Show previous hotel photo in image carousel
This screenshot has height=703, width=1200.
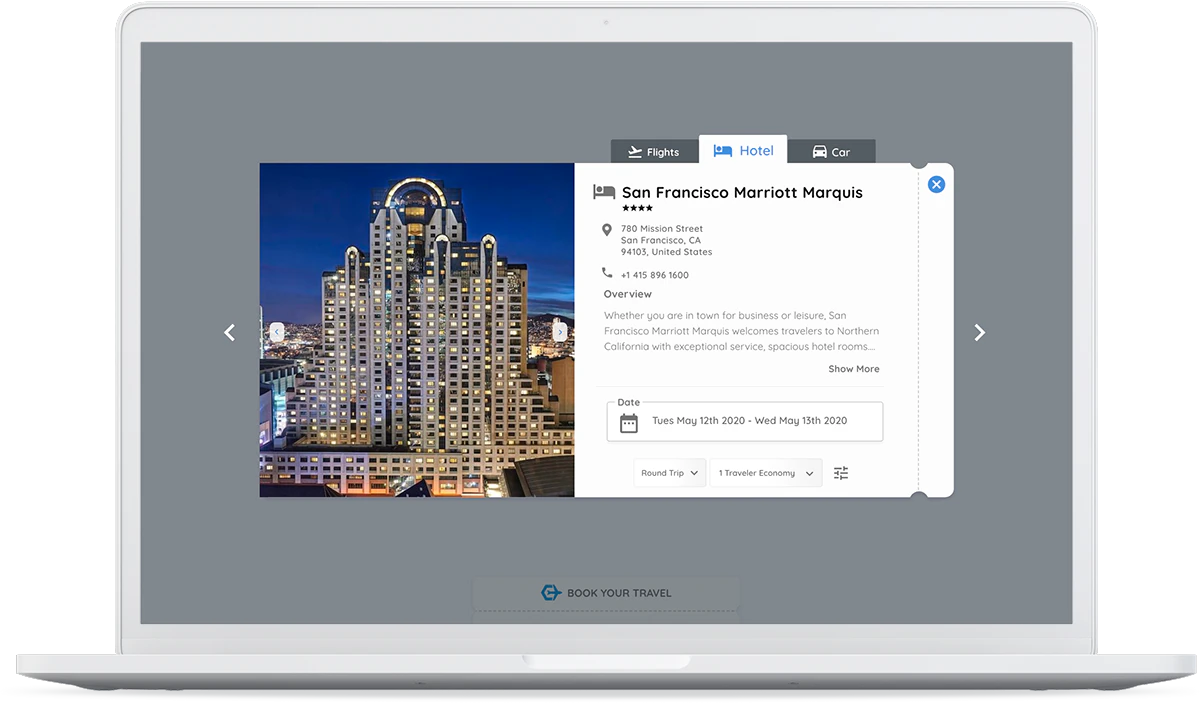tap(277, 332)
